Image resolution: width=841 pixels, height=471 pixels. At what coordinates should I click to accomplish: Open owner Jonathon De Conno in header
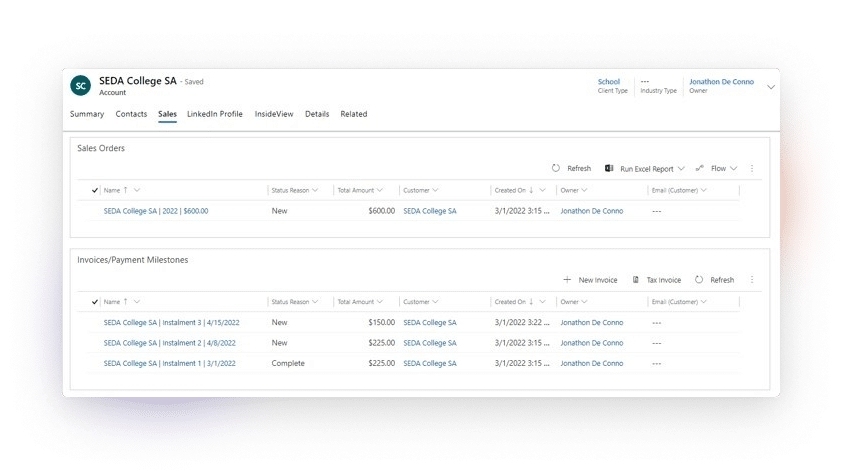click(721, 82)
